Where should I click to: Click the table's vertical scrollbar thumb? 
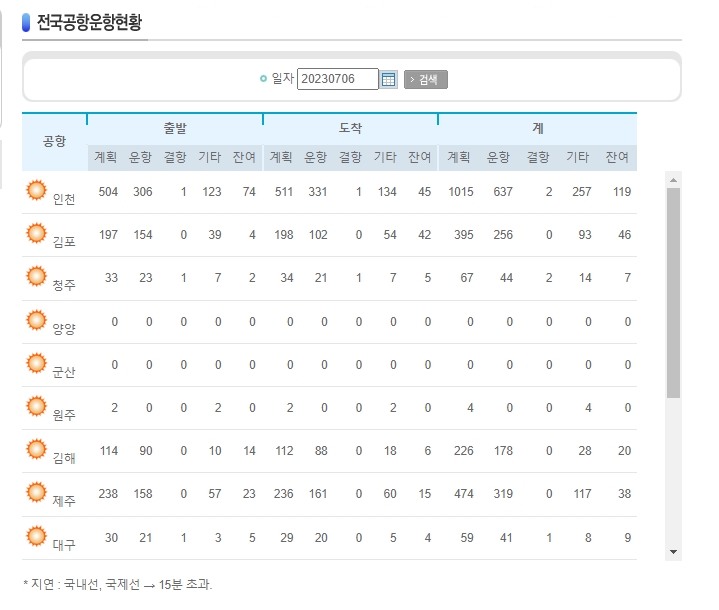point(673,293)
